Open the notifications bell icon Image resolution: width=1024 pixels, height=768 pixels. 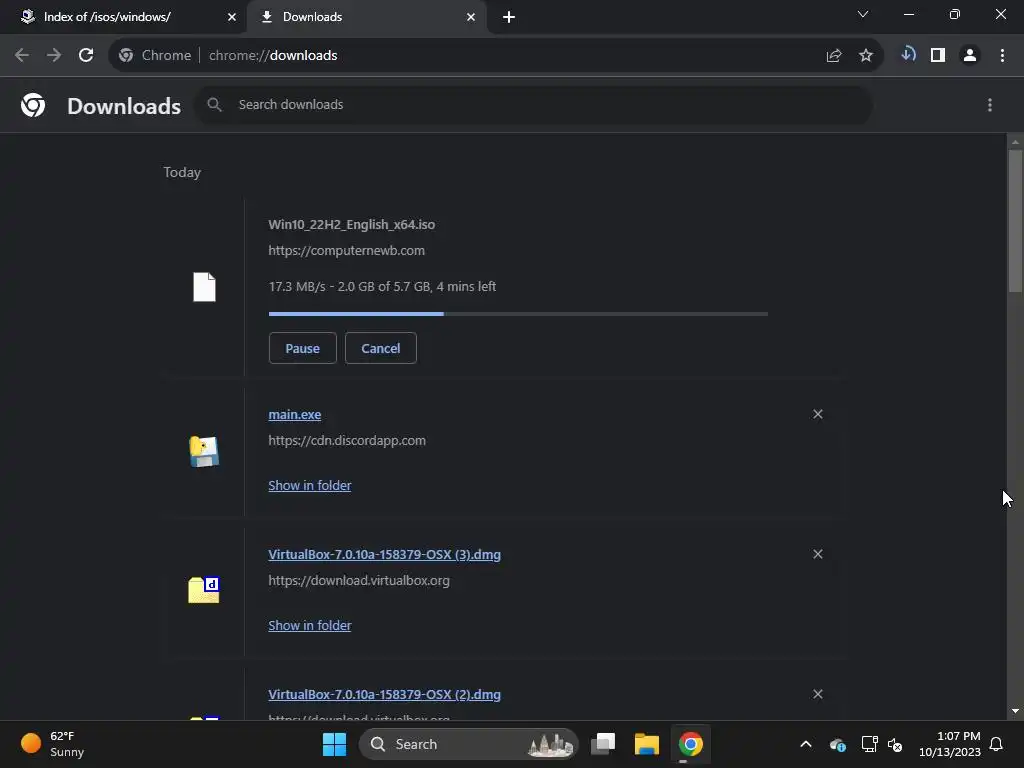click(996, 744)
